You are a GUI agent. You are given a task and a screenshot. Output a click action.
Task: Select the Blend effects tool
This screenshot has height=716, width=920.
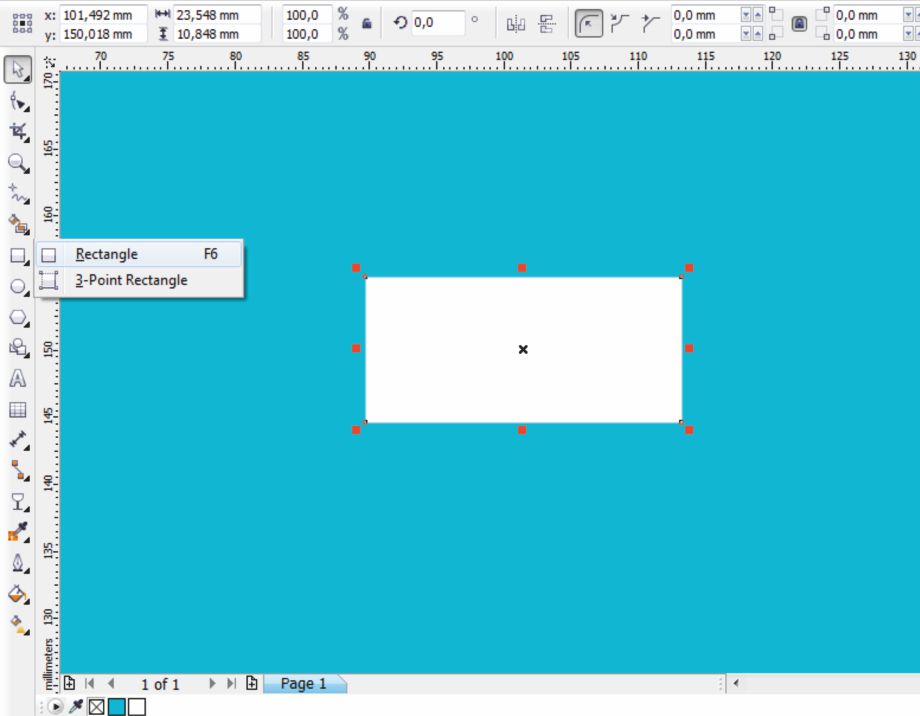click(19, 502)
